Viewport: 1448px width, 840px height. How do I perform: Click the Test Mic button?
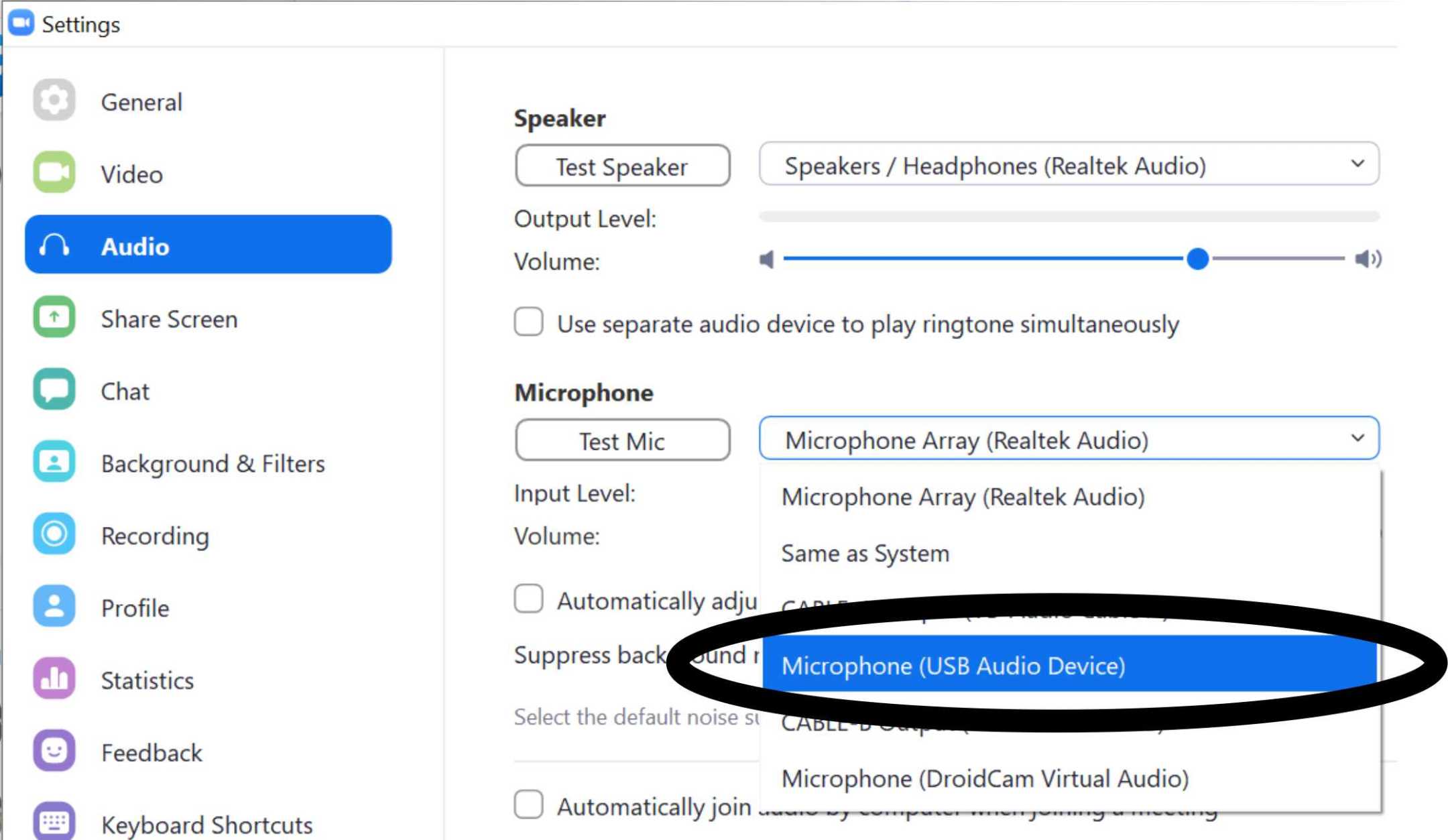click(621, 440)
